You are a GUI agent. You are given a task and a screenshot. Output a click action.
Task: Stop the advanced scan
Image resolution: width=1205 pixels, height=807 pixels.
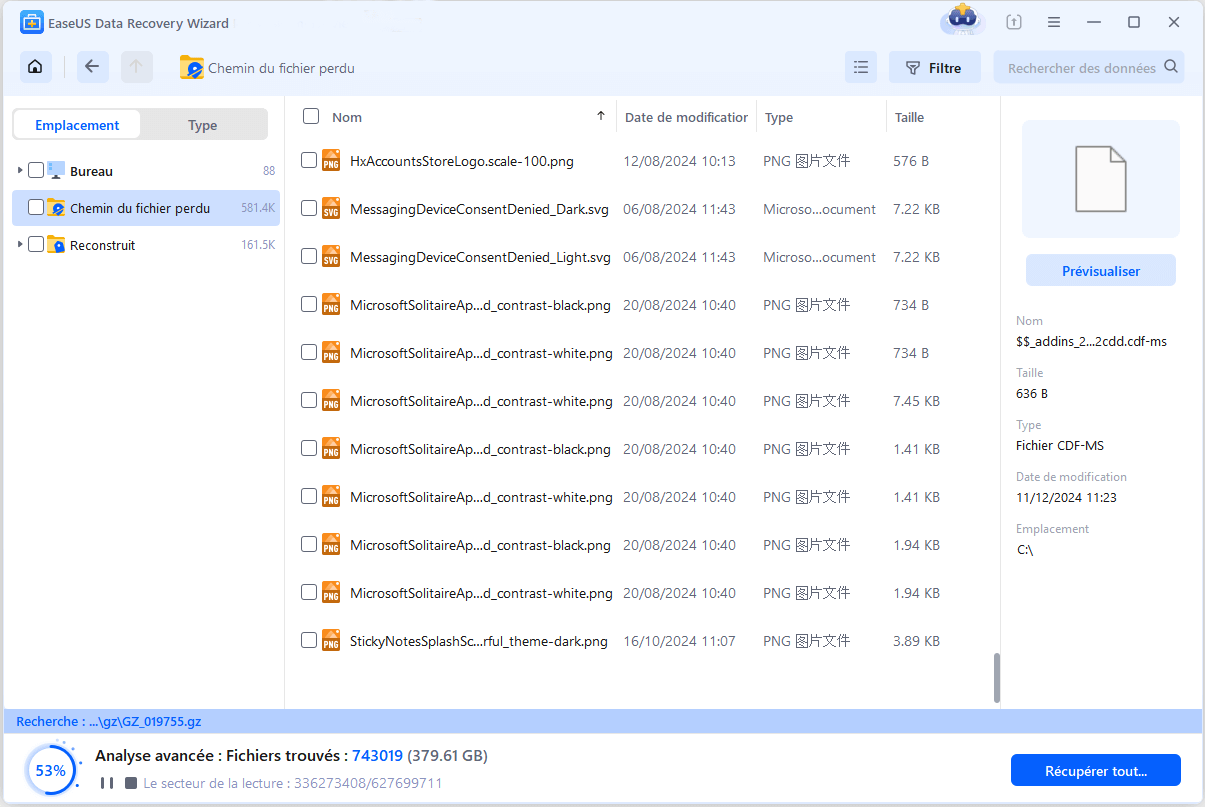pyautogui.click(x=131, y=783)
